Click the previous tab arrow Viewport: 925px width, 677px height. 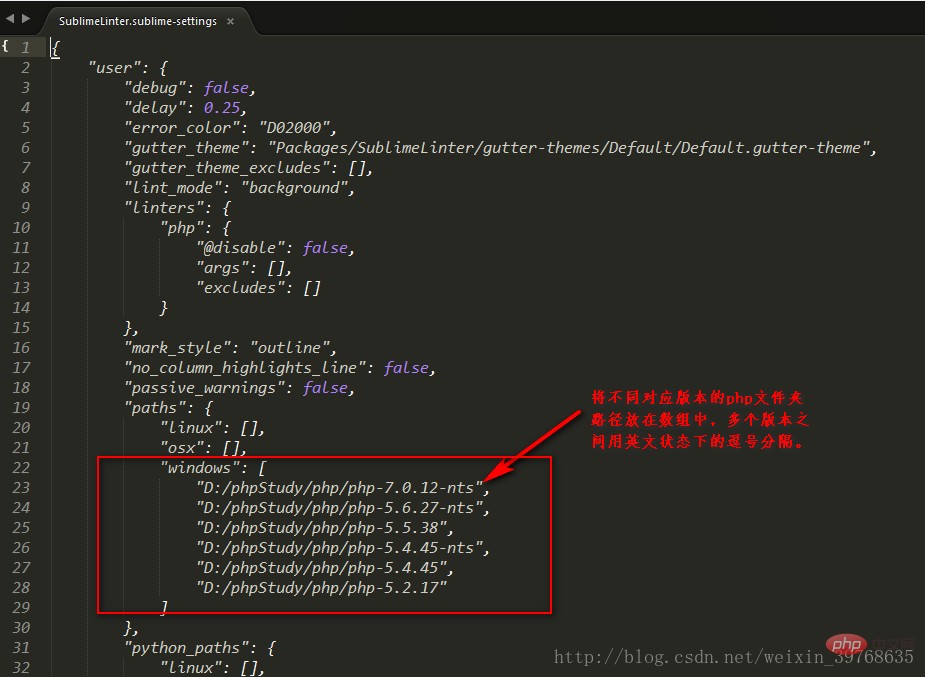tap(10, 19)
